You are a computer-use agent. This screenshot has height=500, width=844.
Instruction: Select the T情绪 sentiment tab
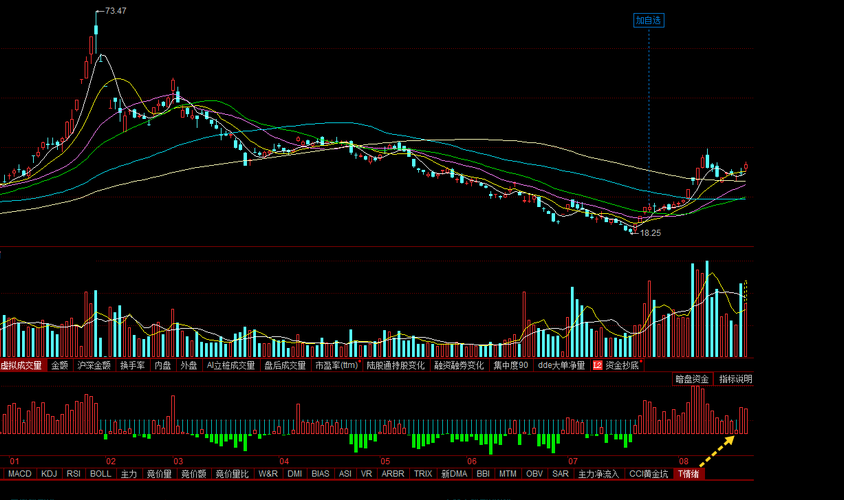point(688,474)
